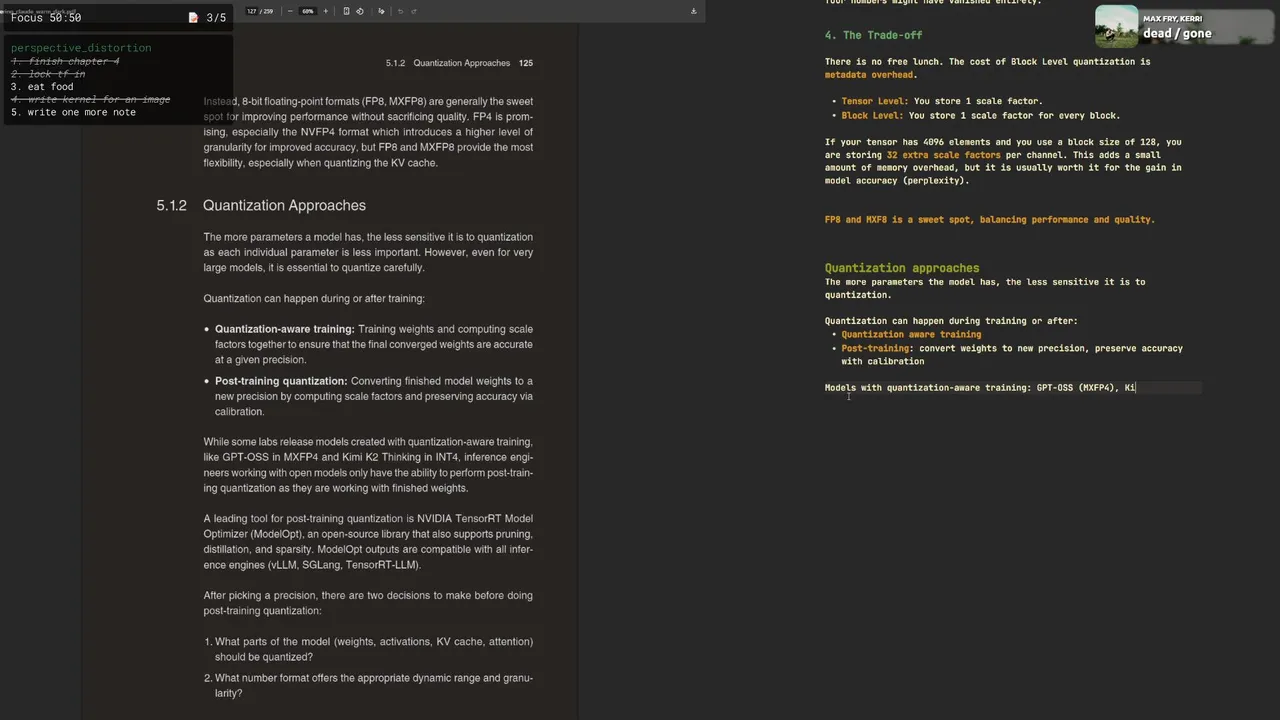Click the zoom out minus icon in PDF toolbar
Viewport: 1280px width, 720px height.
(x=290, y=11)
